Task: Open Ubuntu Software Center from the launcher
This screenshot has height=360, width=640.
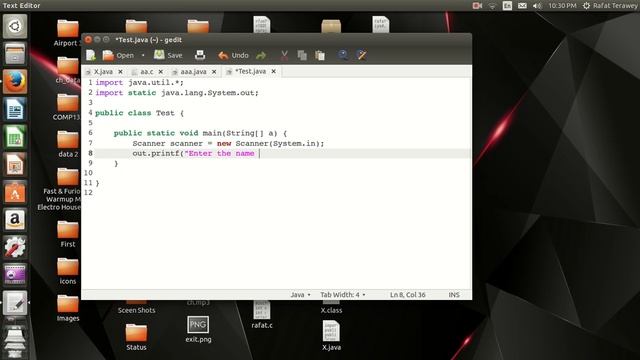Action: click(x=15, y=193)
